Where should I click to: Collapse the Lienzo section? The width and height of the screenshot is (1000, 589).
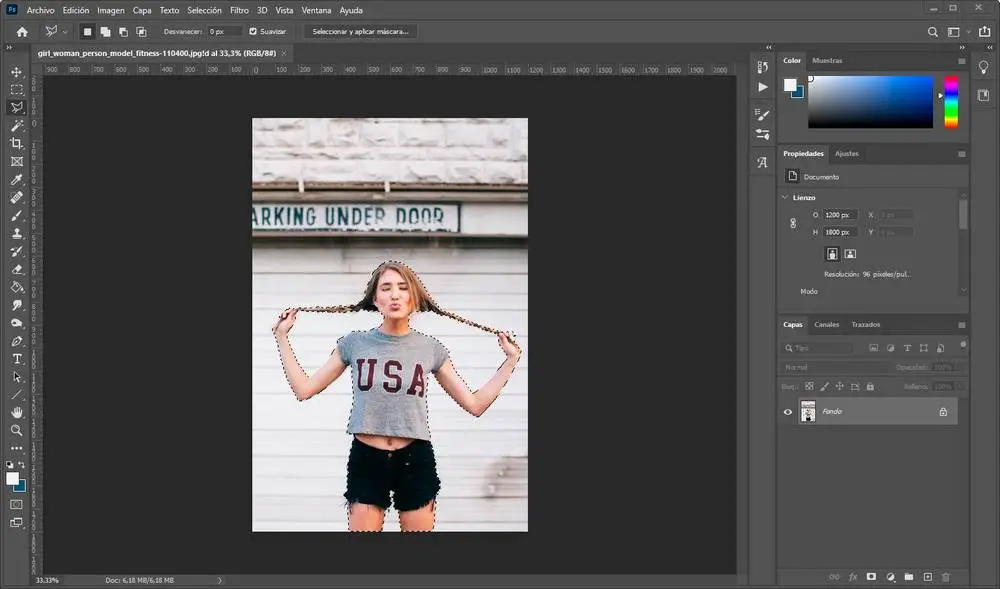[786, 198]
